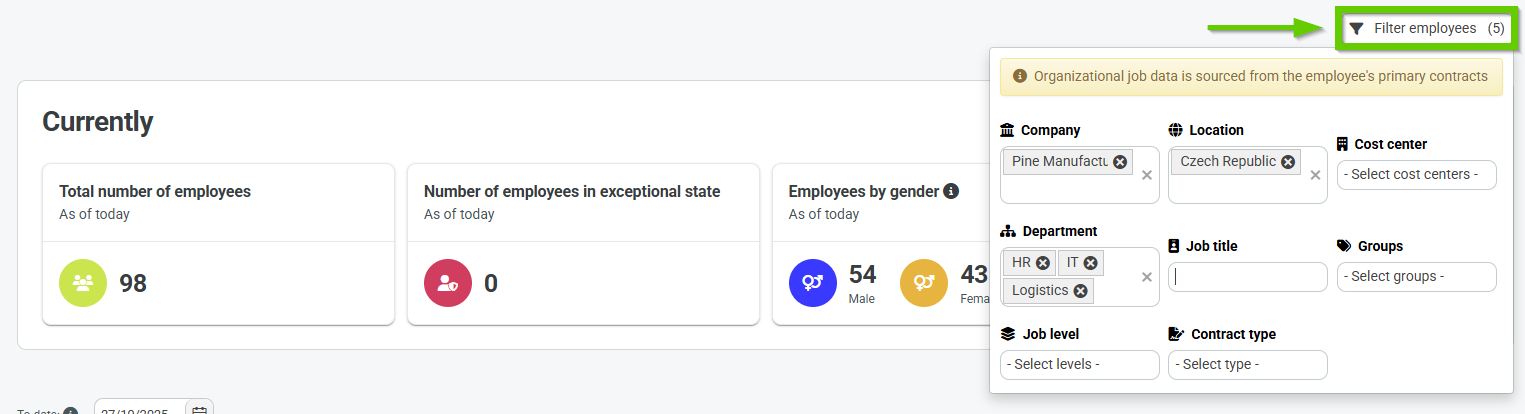Clear all selected locations
The image size is (1525, 414).
click(1315, 175)
